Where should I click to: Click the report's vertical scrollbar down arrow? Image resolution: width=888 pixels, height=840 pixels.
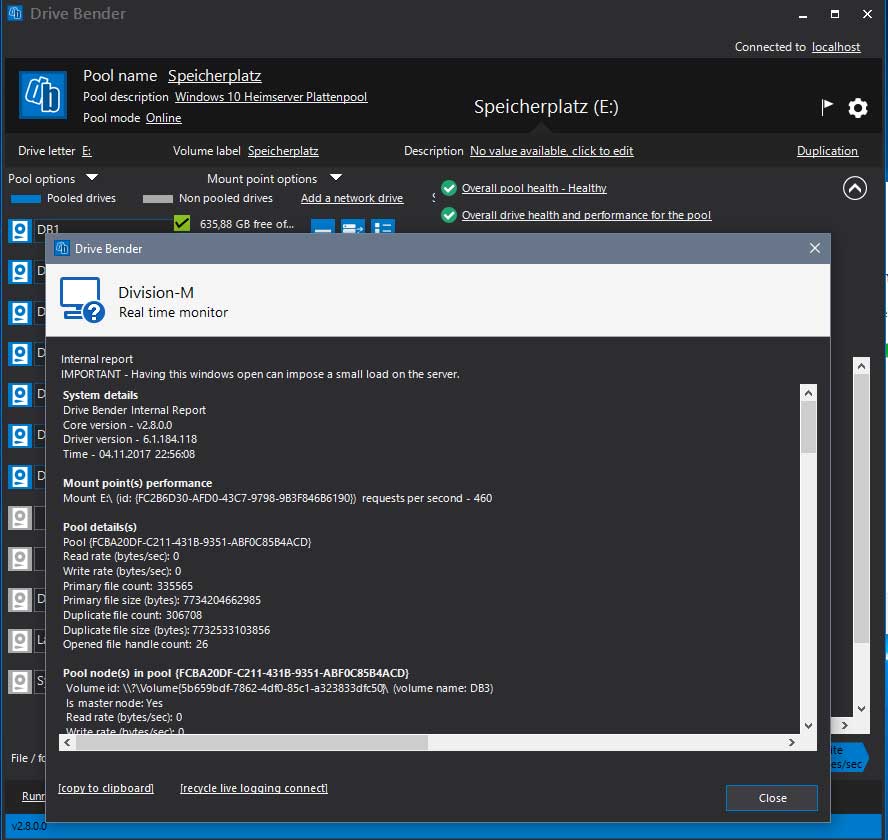click(808, 726)
